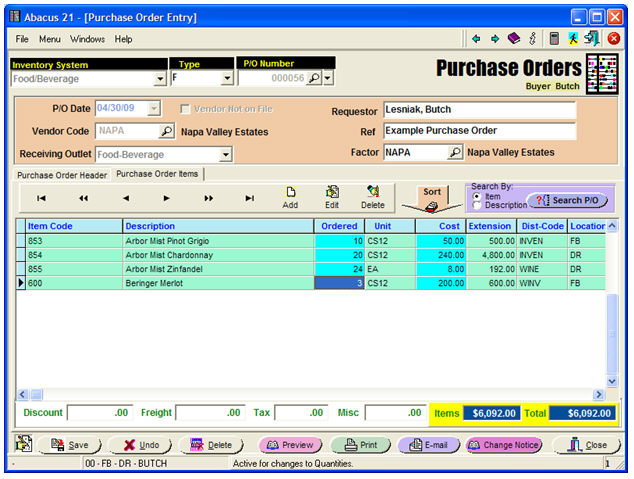Click the Factor lookup magnifier icon
The image size is (634, 479).
(455, 153)
